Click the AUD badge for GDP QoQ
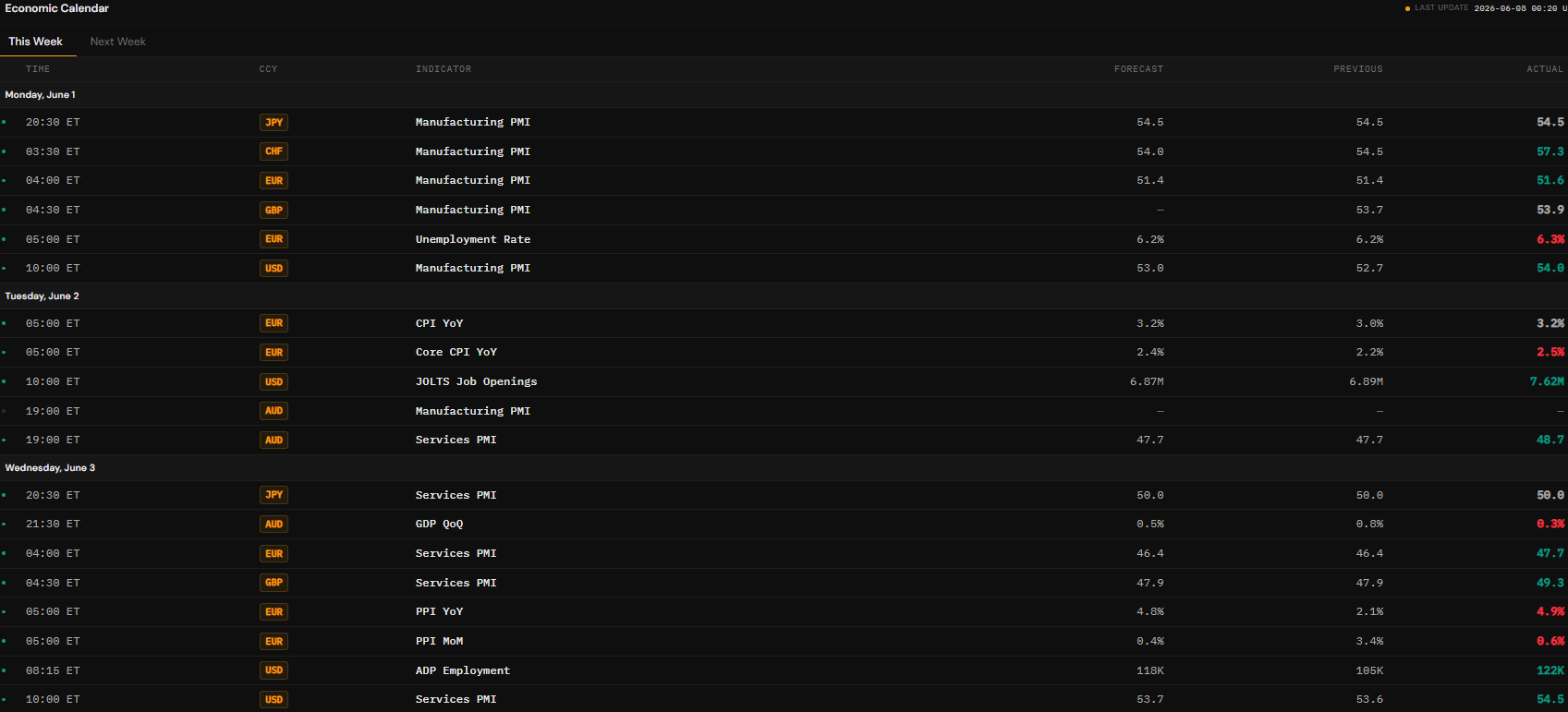1568x712 pixels. (x=274, y=524)
